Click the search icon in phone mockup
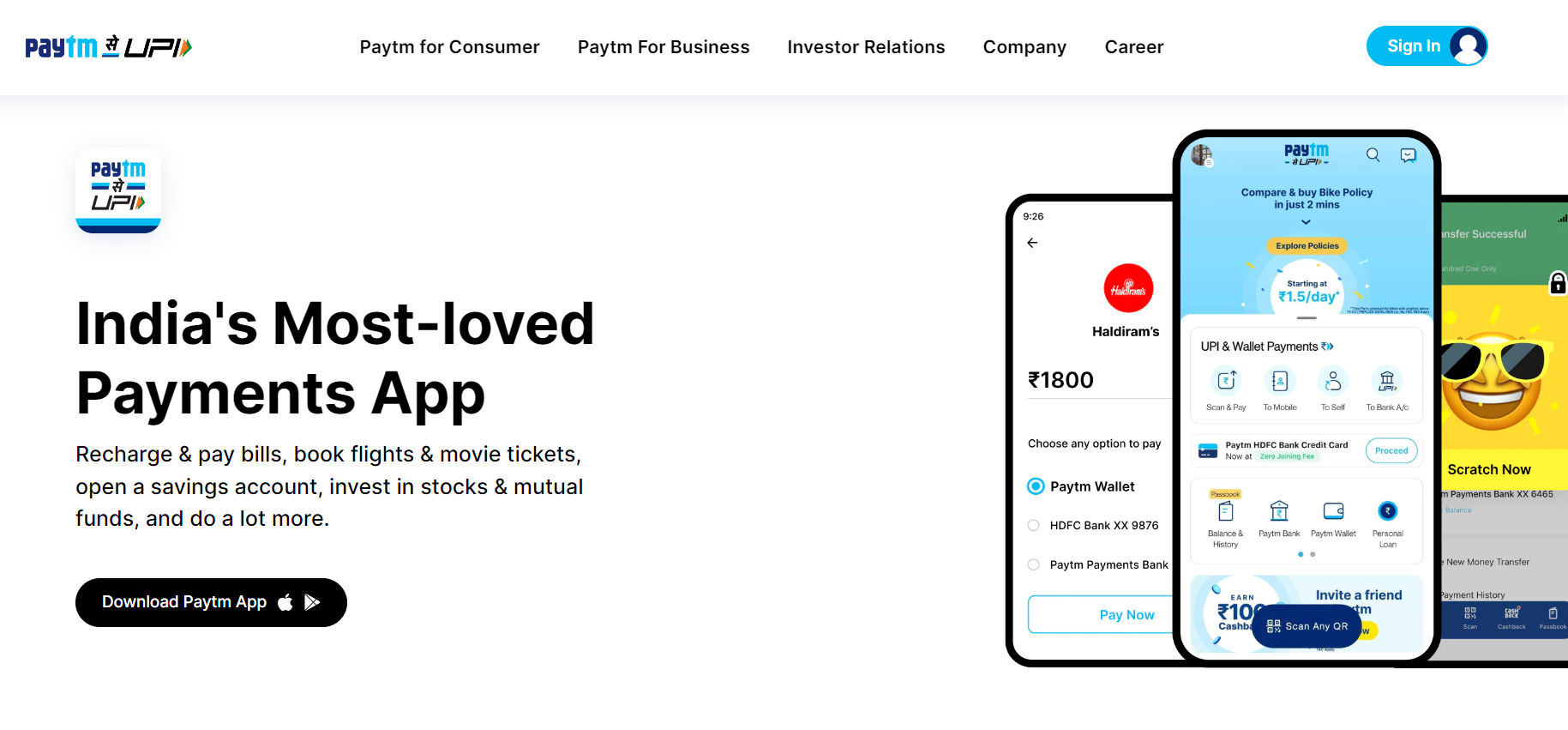The width and height of the screenshot is (1568, 730). (x=1373, y=154)
